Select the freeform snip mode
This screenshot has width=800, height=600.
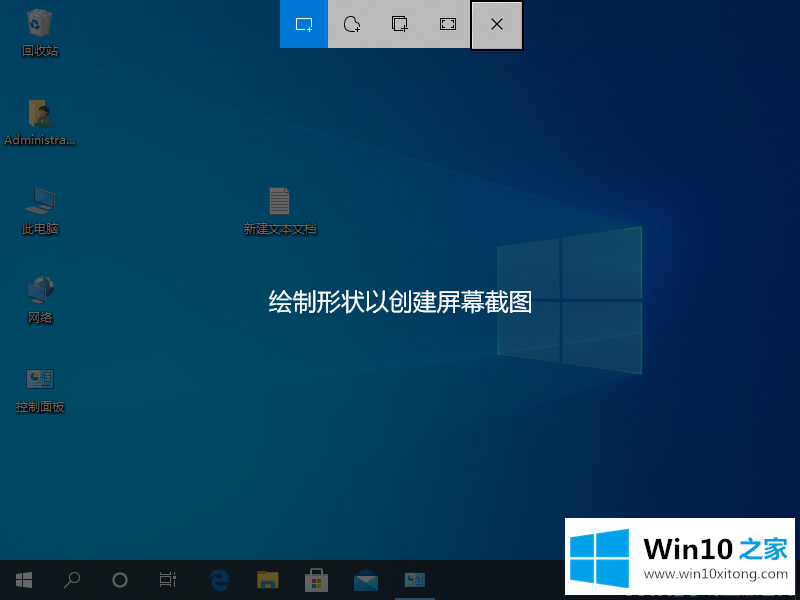[x=352, y=24]
